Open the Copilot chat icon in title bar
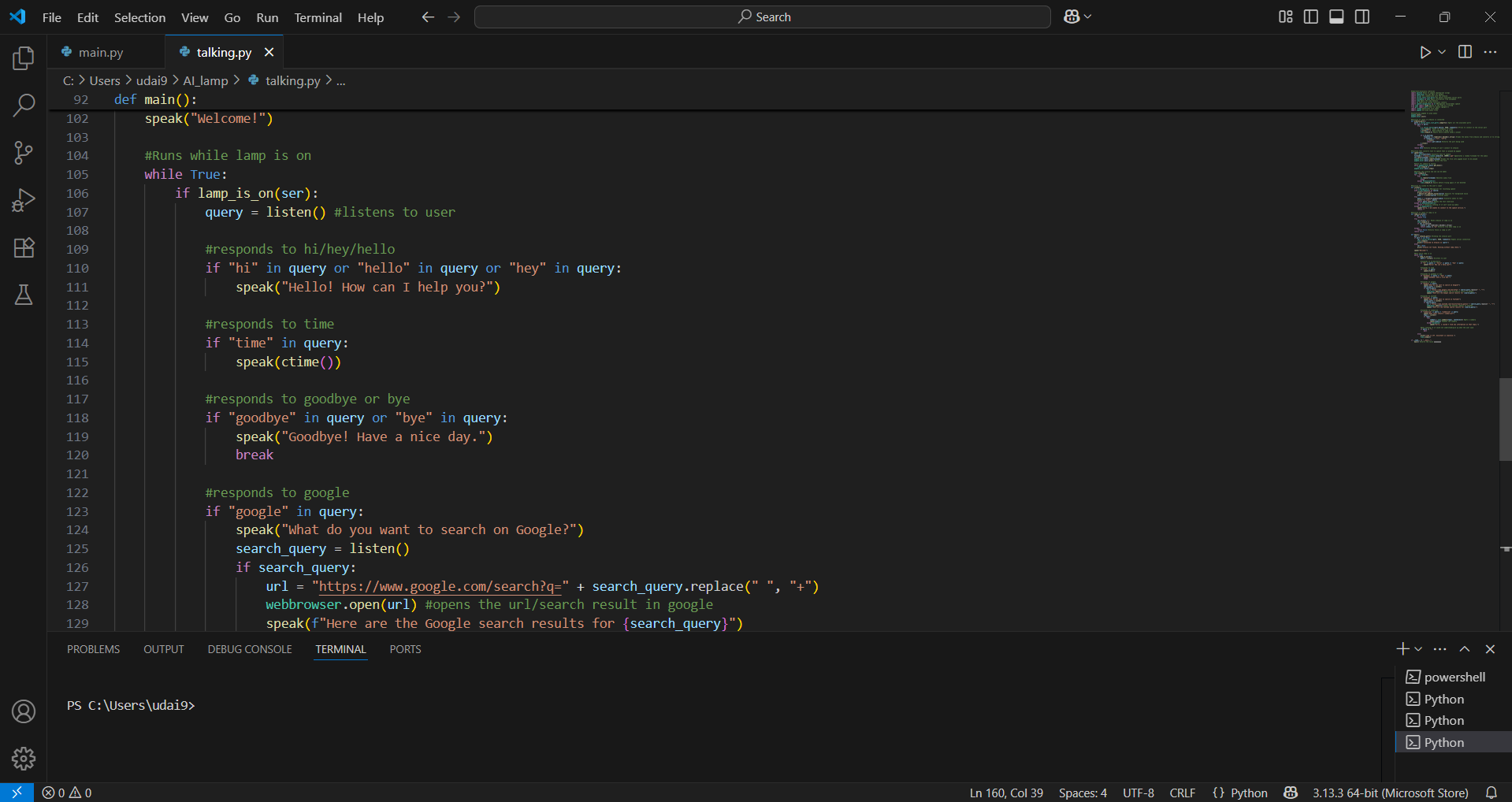This screenshot has width=1512, height=802. click(x=1072, y=17)
